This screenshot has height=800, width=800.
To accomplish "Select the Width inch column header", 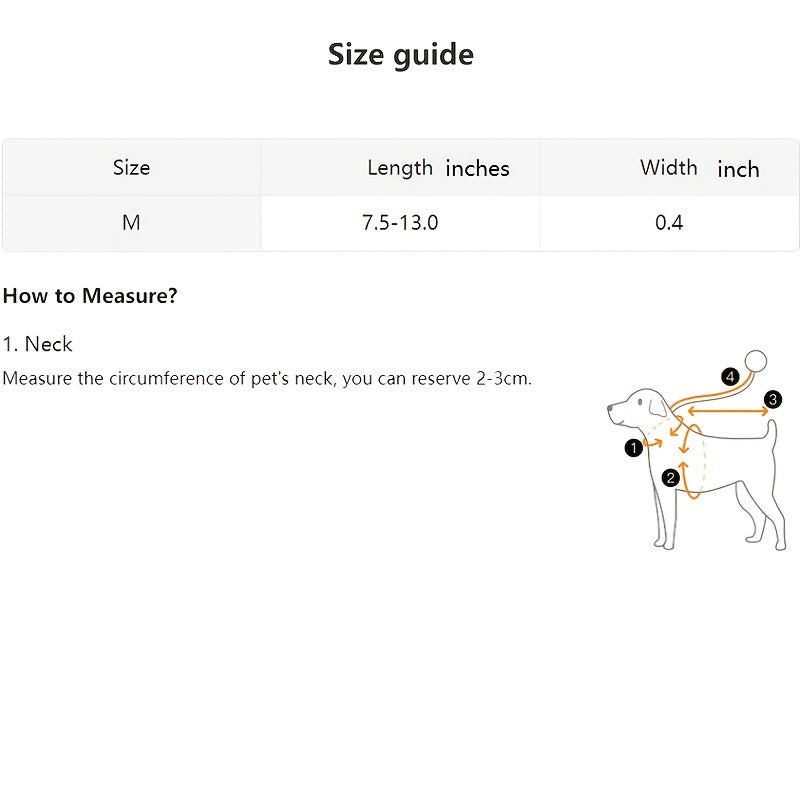I will tap(699, 168).
